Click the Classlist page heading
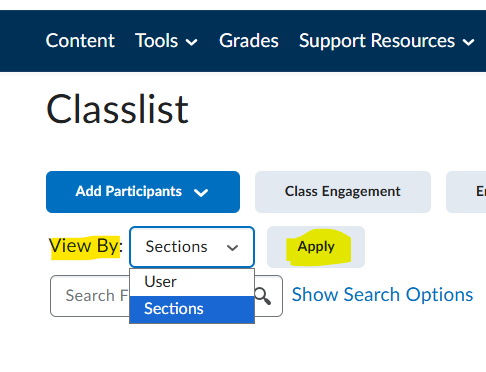The height and width of the screenshot is (372, 486). (118, 109)
